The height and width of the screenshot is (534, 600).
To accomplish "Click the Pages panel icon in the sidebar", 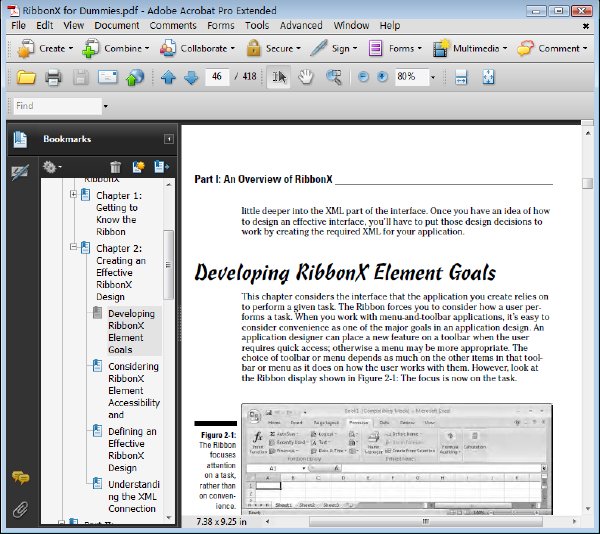I will (20, 139).
